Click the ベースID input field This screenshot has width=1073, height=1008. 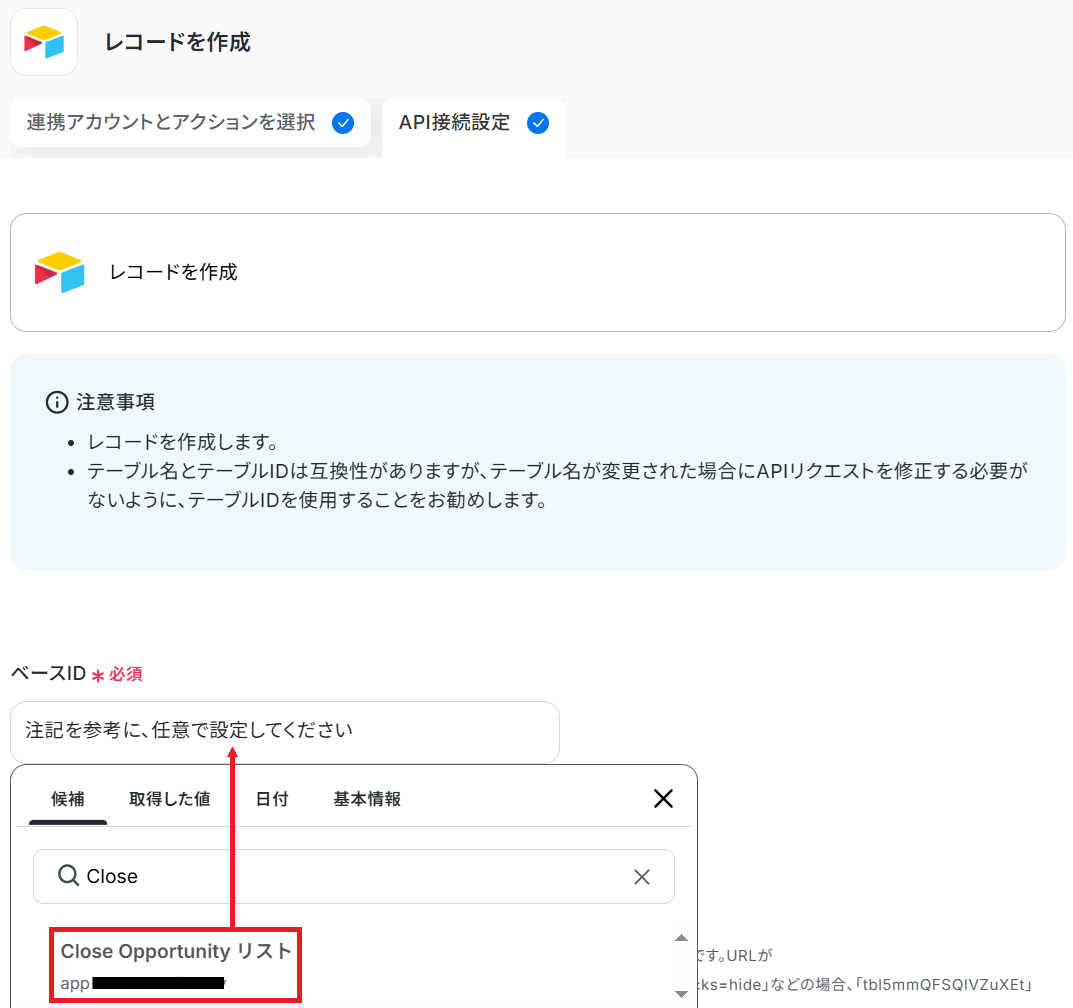pyautogui.click(x=284, y=731)
